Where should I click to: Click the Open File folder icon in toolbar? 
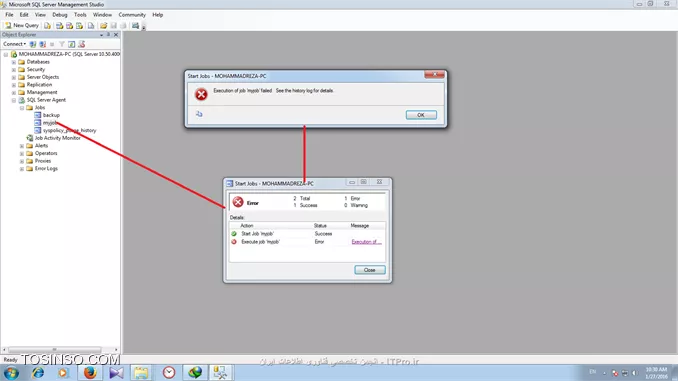point(103,26)
